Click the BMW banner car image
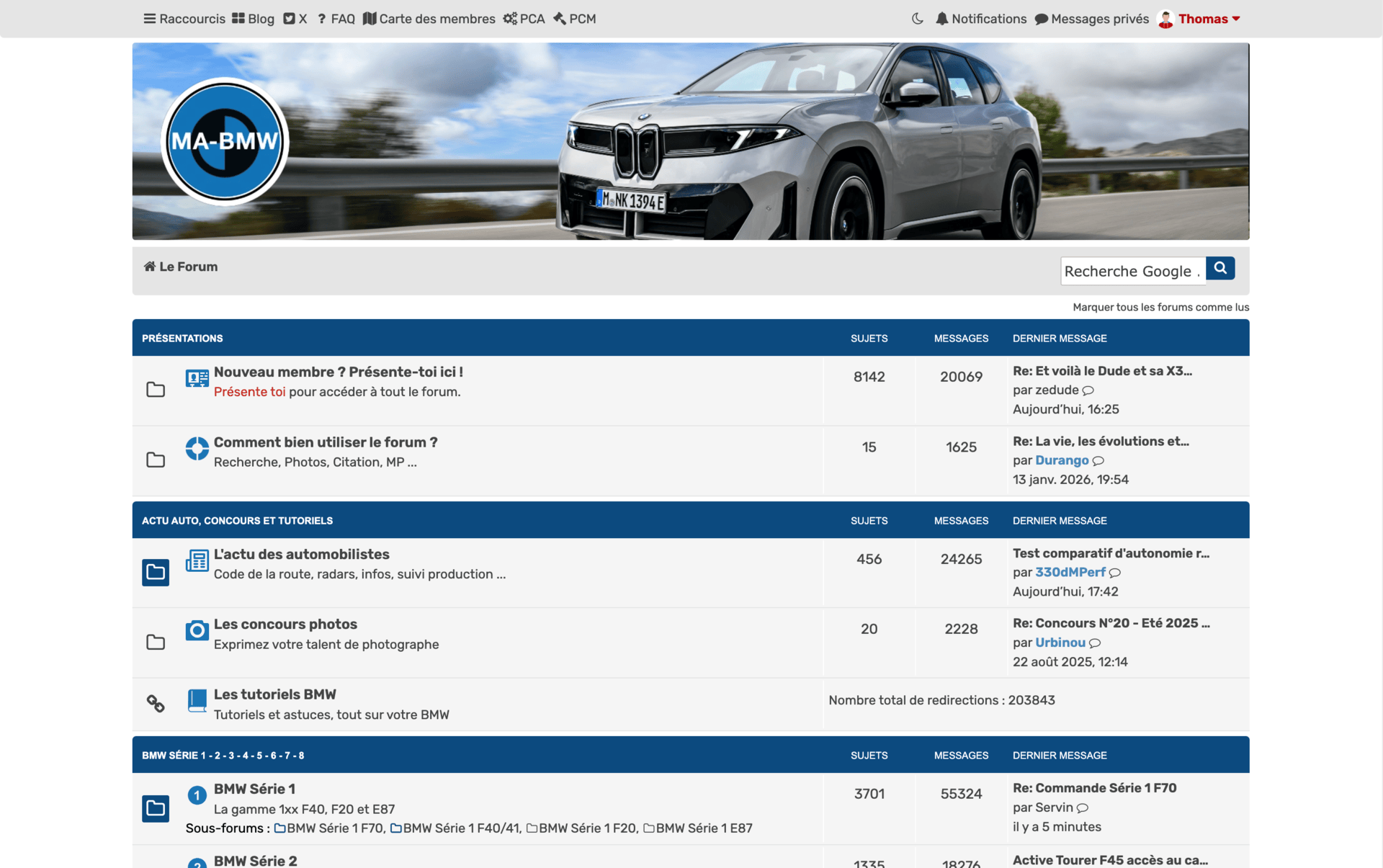This screenshot has width=1383, height=868. tap(691, 141)
